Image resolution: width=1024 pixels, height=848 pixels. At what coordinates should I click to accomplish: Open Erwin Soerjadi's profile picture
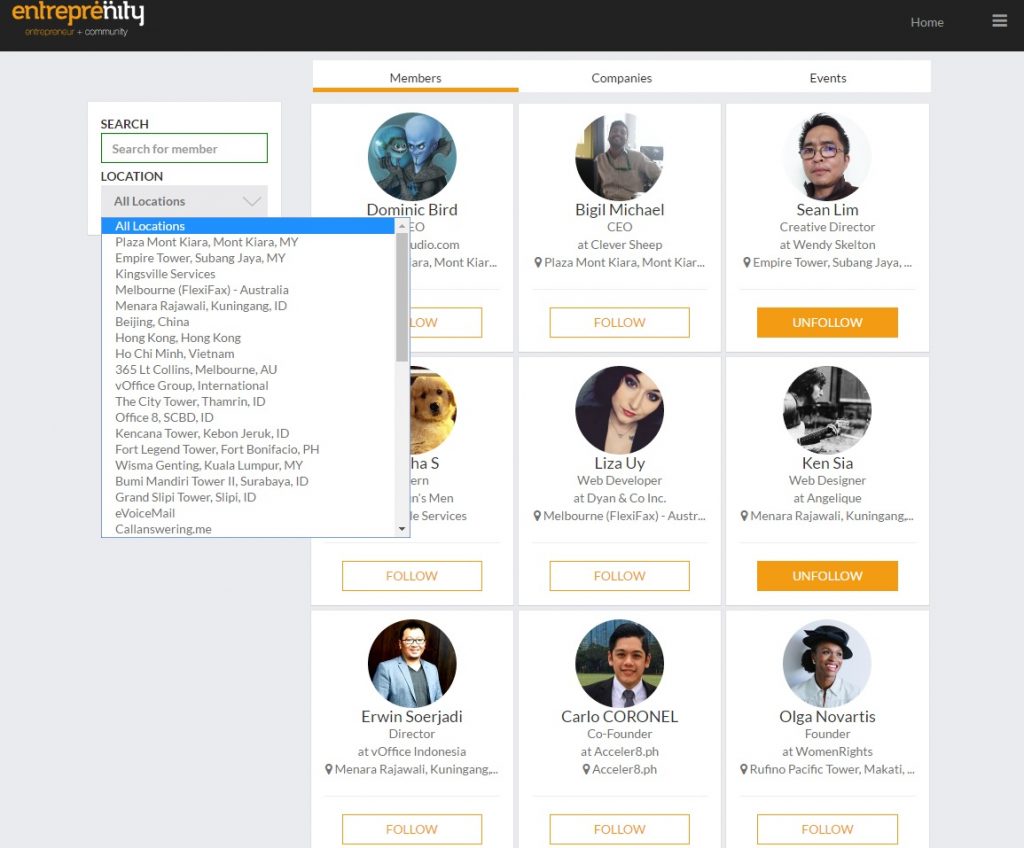[412, 664]
